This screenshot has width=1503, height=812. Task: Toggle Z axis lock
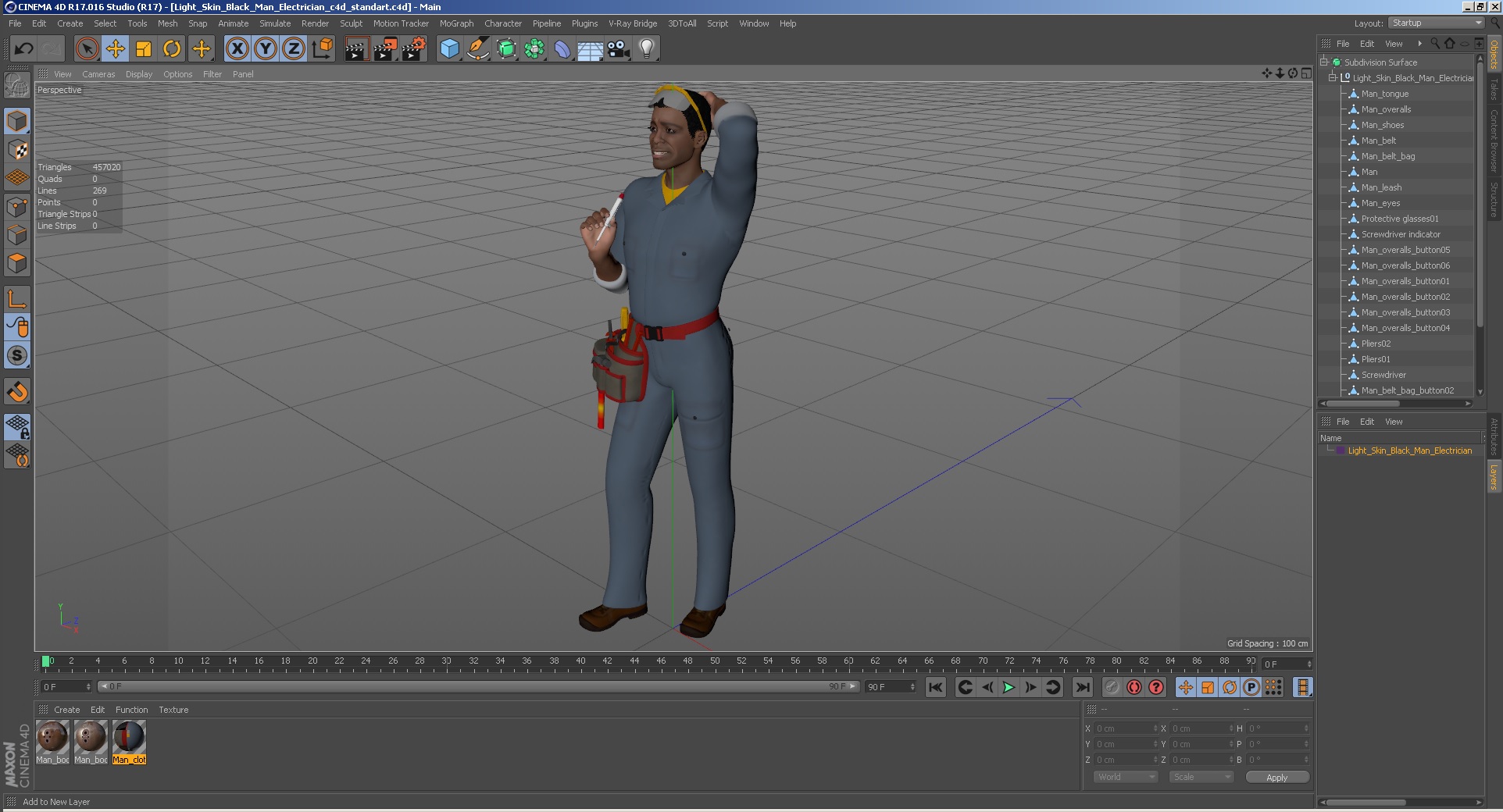294,49
